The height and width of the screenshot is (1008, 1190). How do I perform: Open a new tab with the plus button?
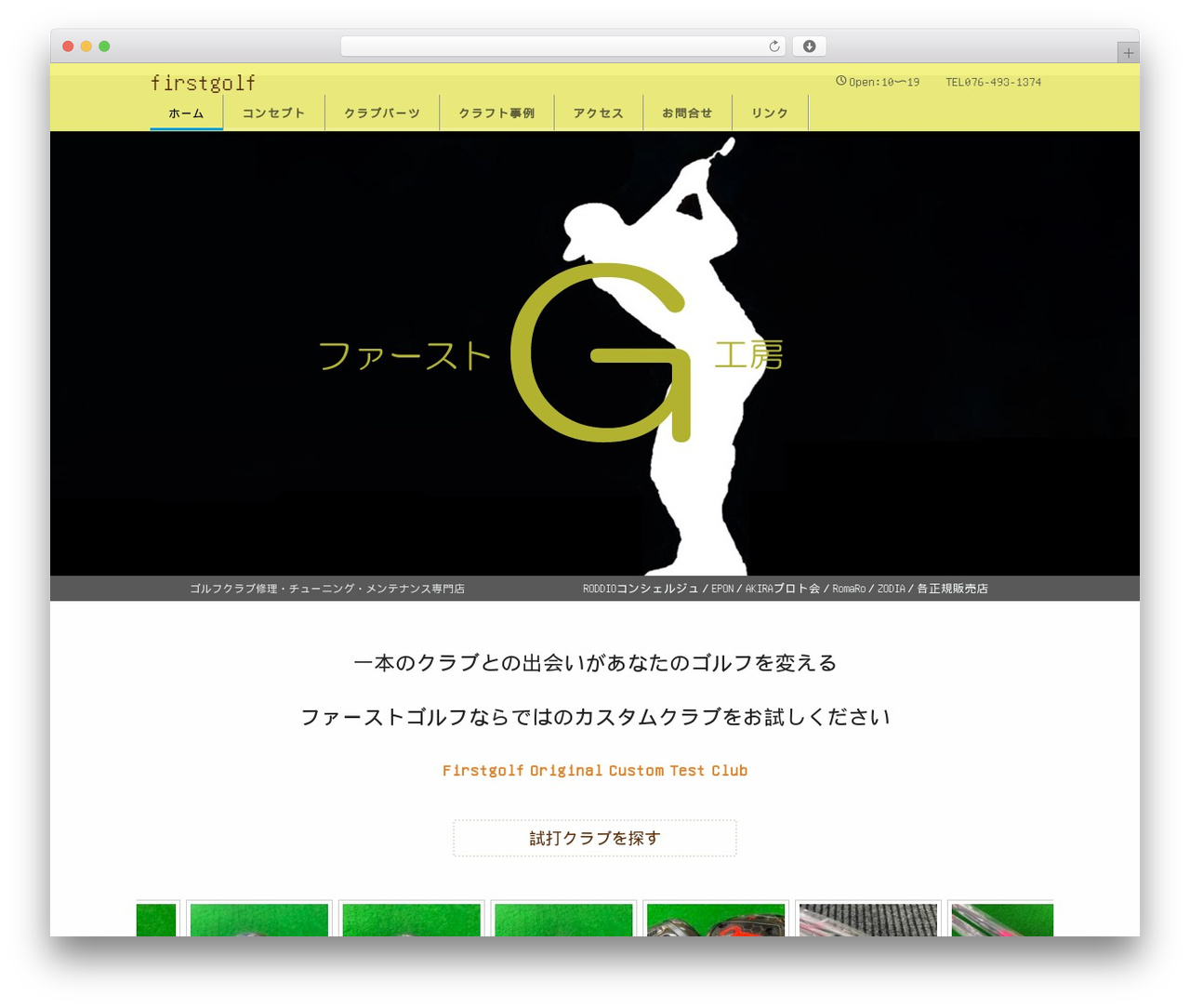coord(1128,53)
